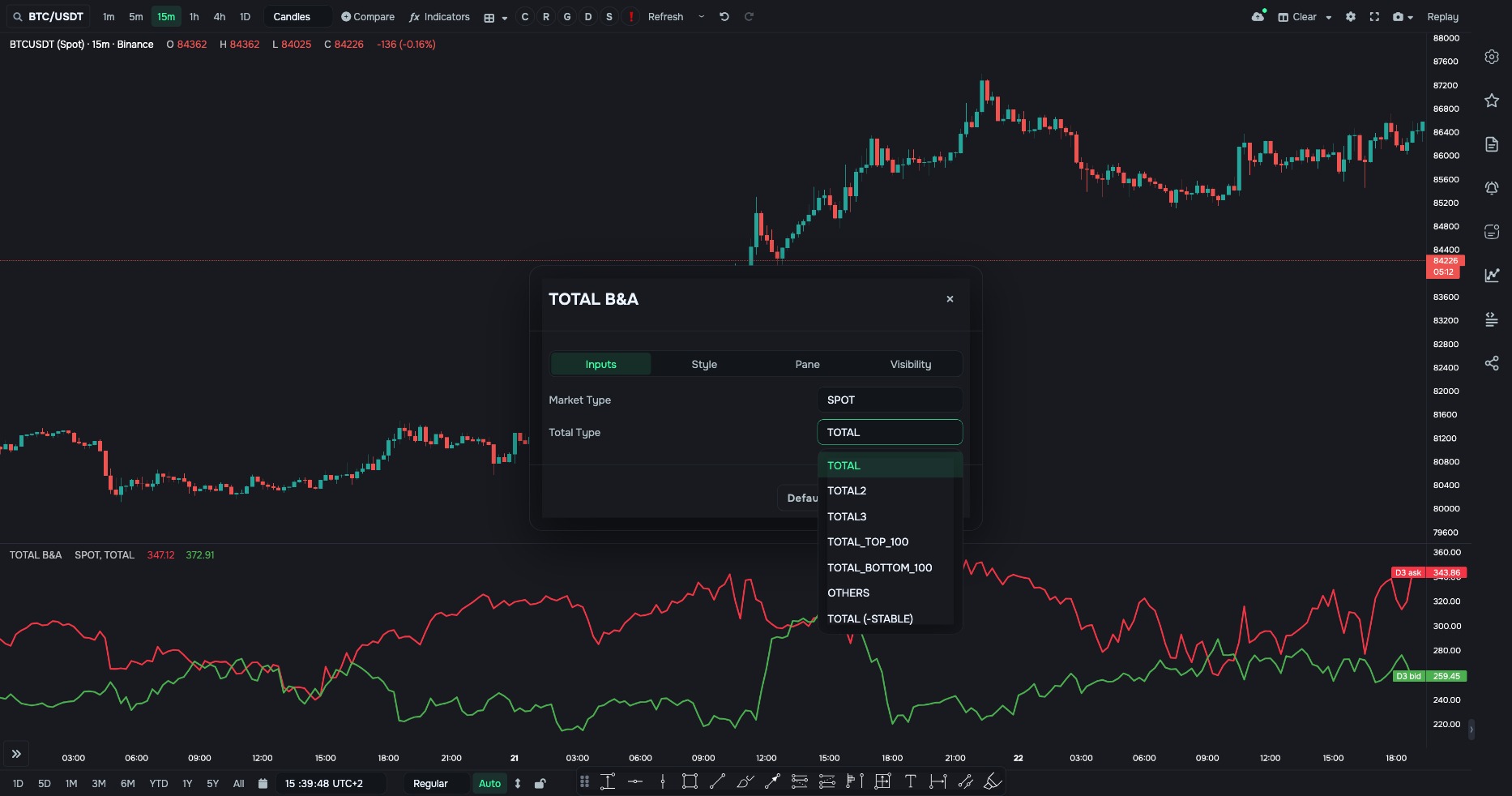Expand the layout dropdown arrow
The width and height of the screenshot is (1512, 796).
pos(505,18)
